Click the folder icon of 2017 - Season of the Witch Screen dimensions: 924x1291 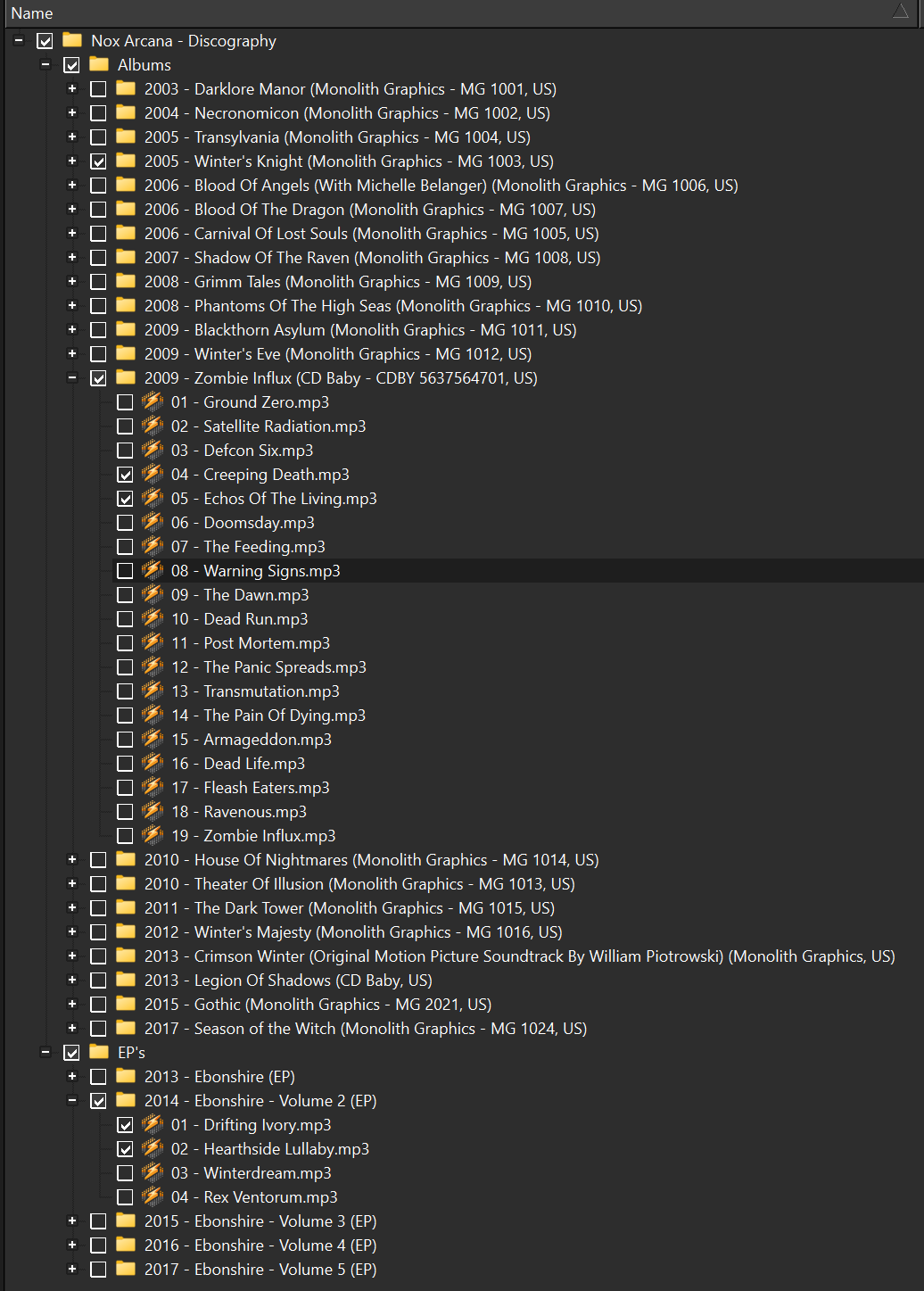126,1028
